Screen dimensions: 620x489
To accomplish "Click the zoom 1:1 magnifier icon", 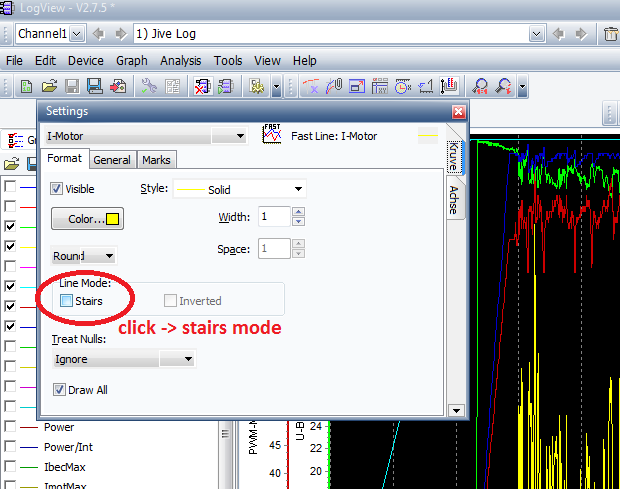I will 480,86.
